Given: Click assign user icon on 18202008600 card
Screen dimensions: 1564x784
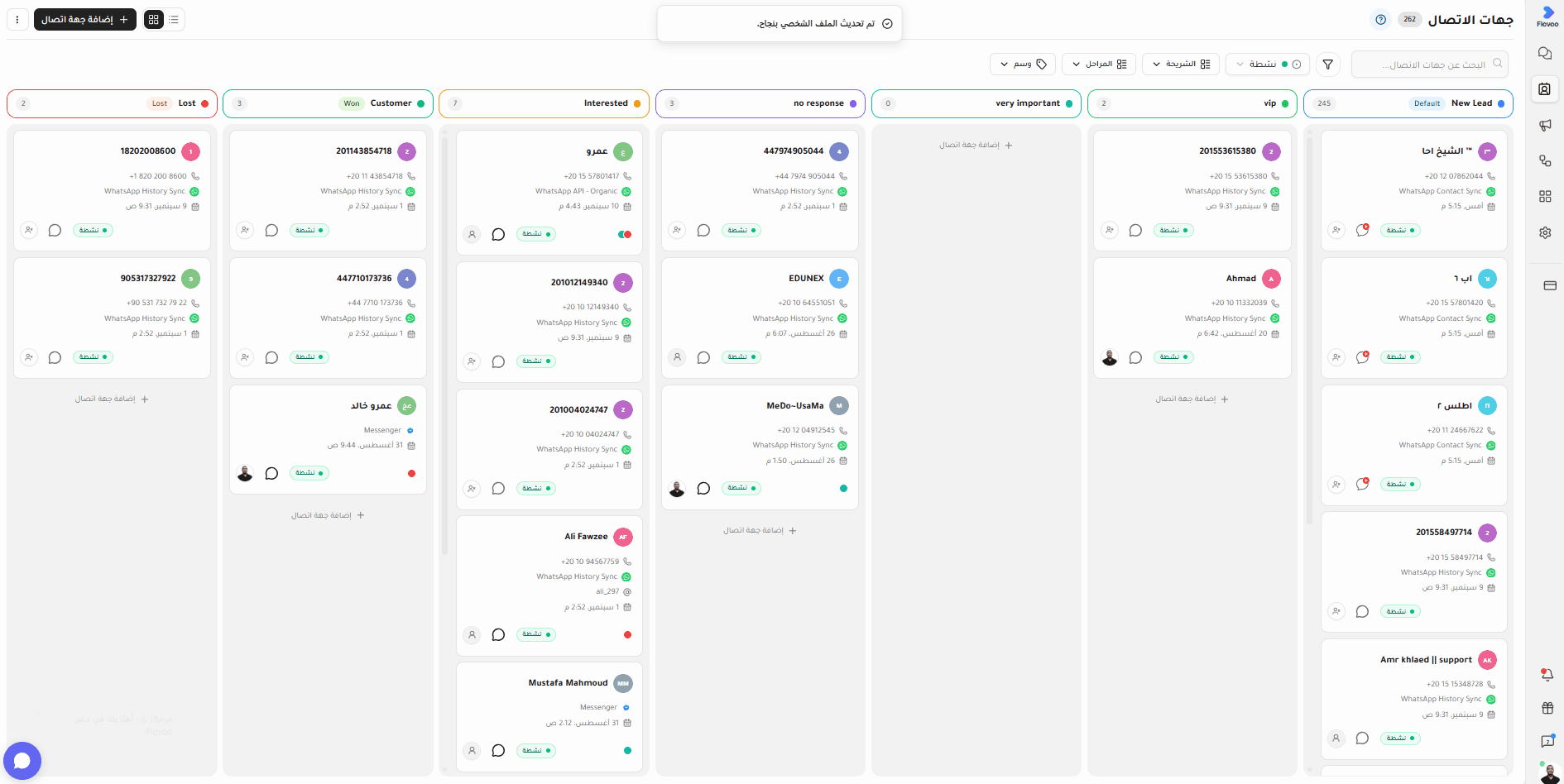Looking at the screenshot, I should point(29,230).
